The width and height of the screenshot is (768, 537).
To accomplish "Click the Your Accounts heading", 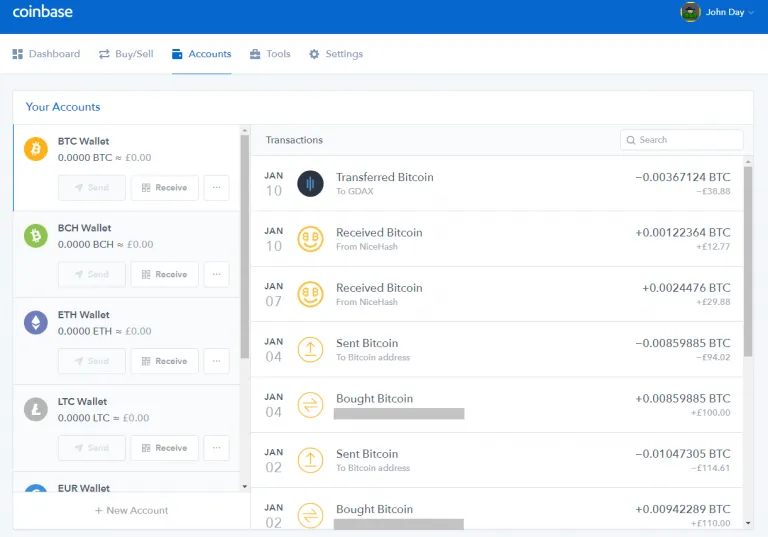I will coord(63,107).
